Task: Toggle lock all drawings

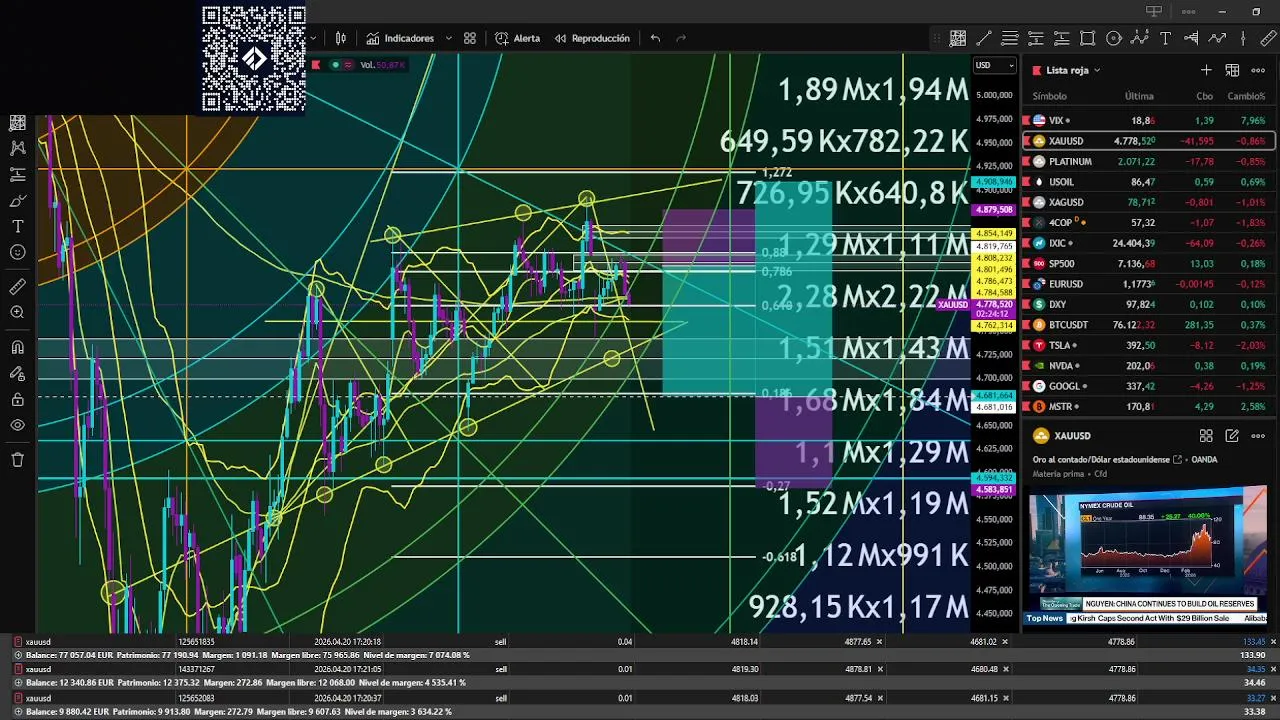Action: pyautogui.click(x=17, y=399)
